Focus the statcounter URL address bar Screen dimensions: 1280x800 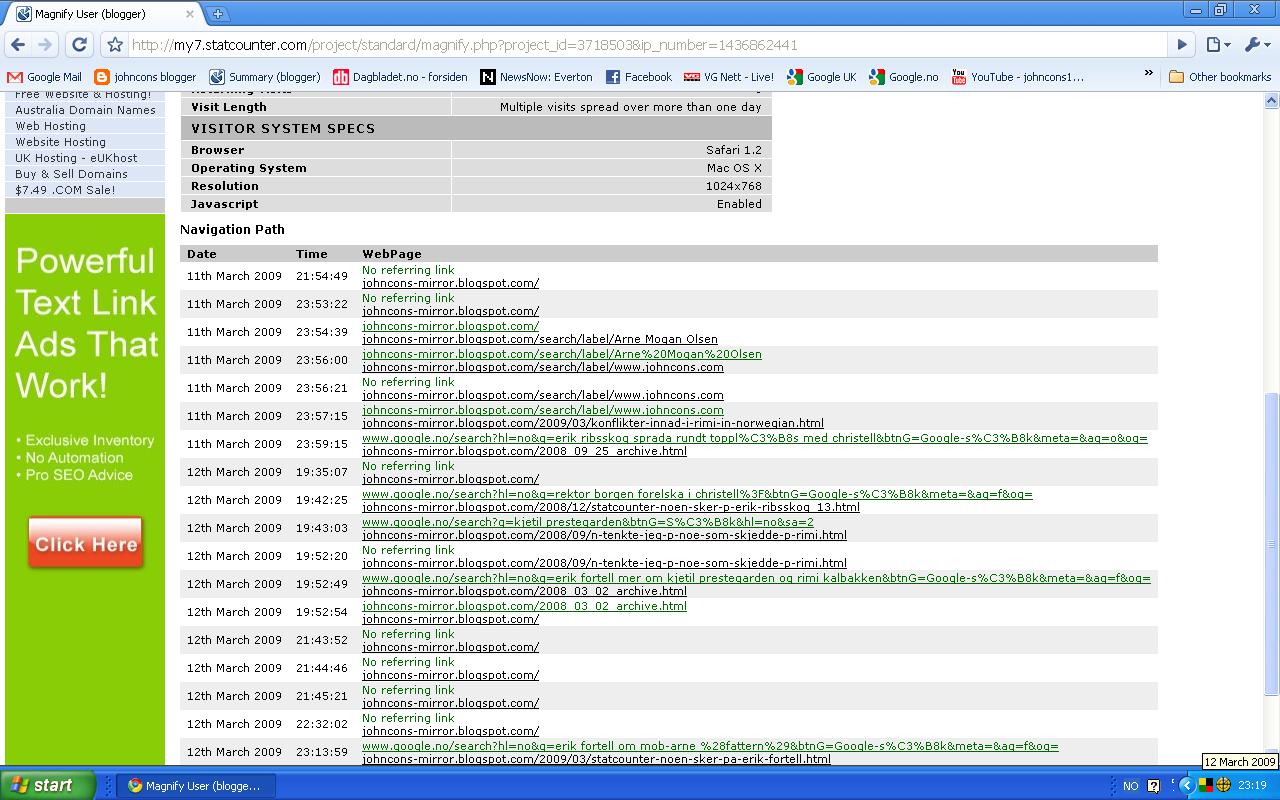point(646,45)
